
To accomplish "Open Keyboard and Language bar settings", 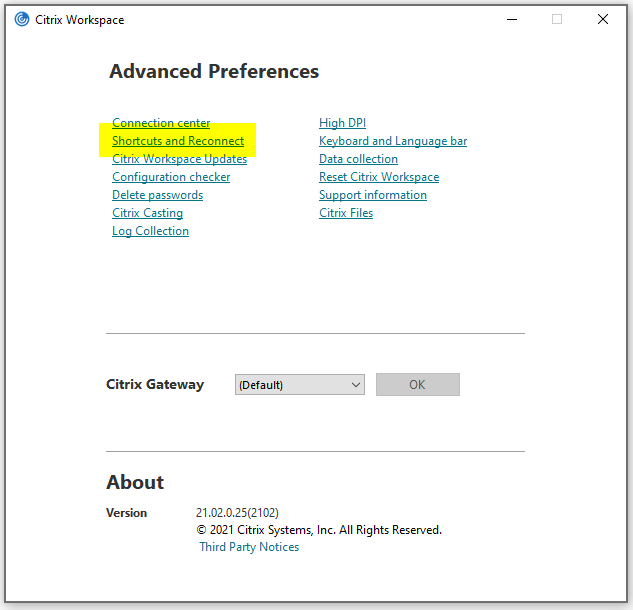I will point(393,141).
